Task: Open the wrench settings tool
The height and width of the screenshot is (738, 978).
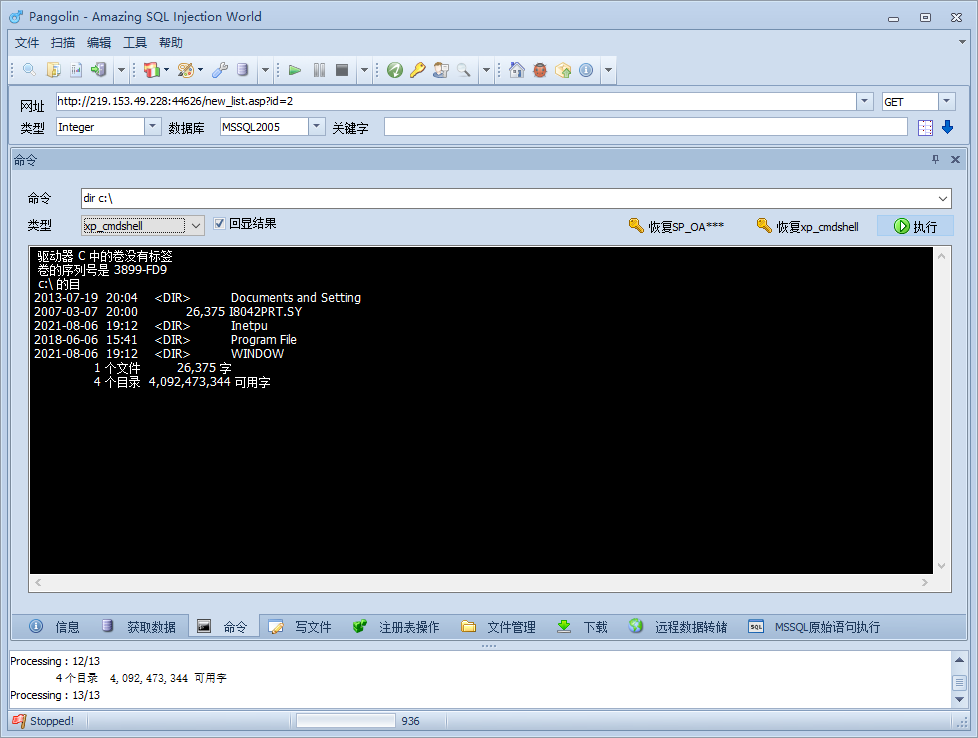Action: (220, 70)
